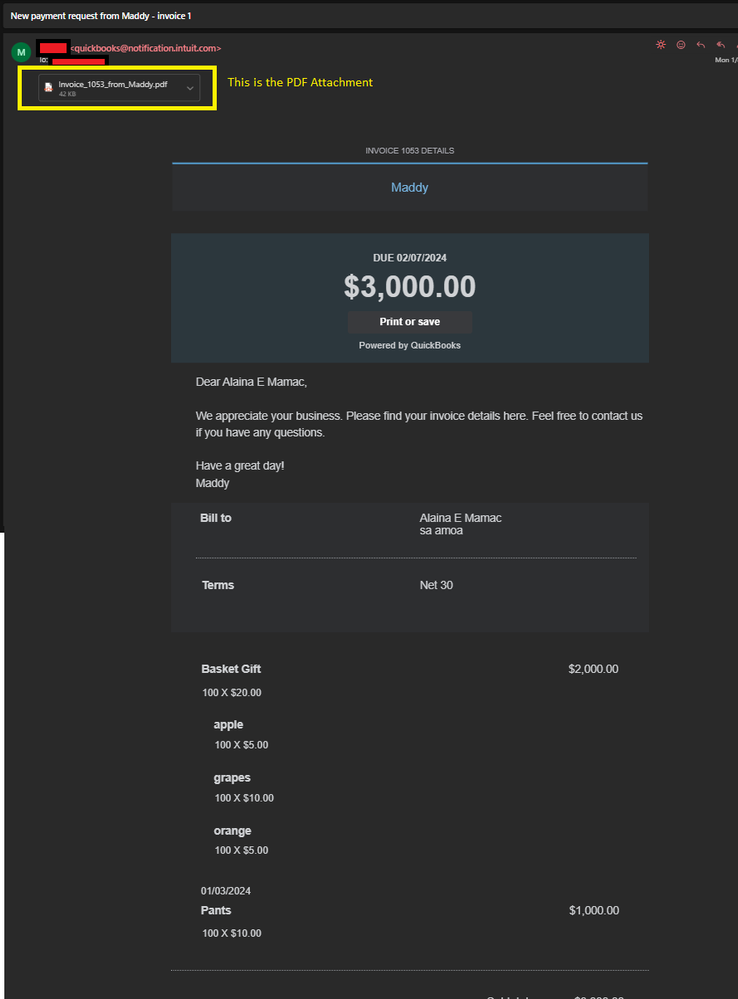Click the quickbooks@notification.intuit.com sender address
738x999 pixels.
(x=146, y=48)
